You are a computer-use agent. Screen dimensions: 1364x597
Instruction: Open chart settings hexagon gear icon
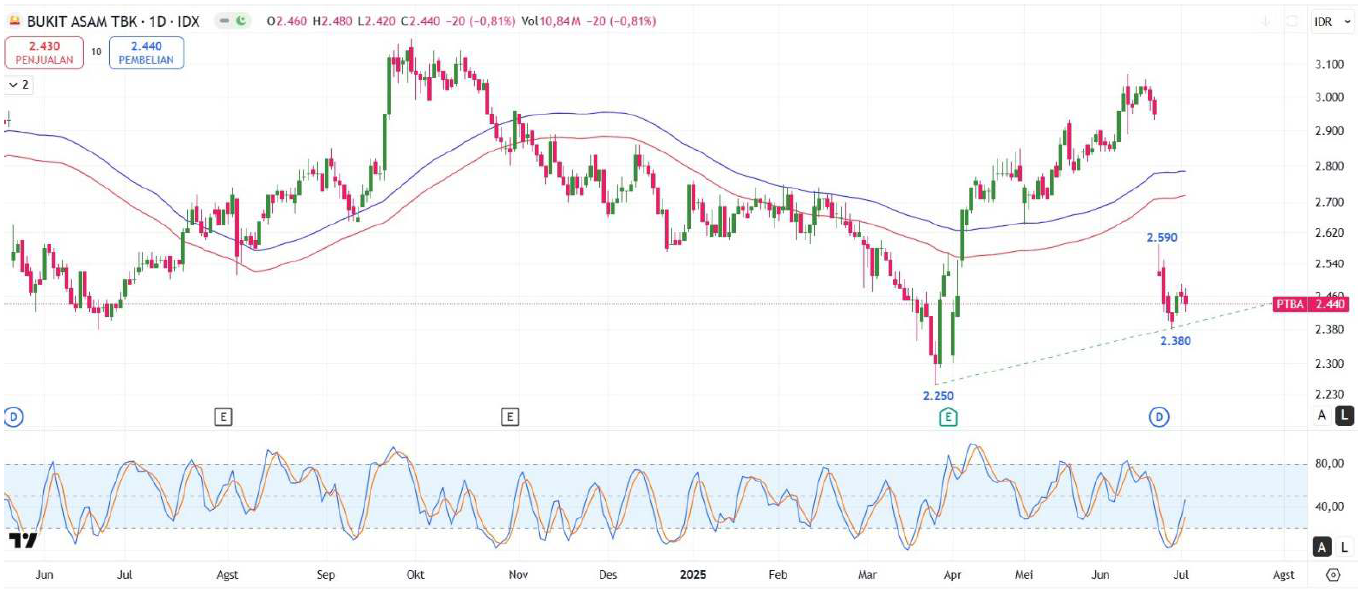[x=1332, y=575]
